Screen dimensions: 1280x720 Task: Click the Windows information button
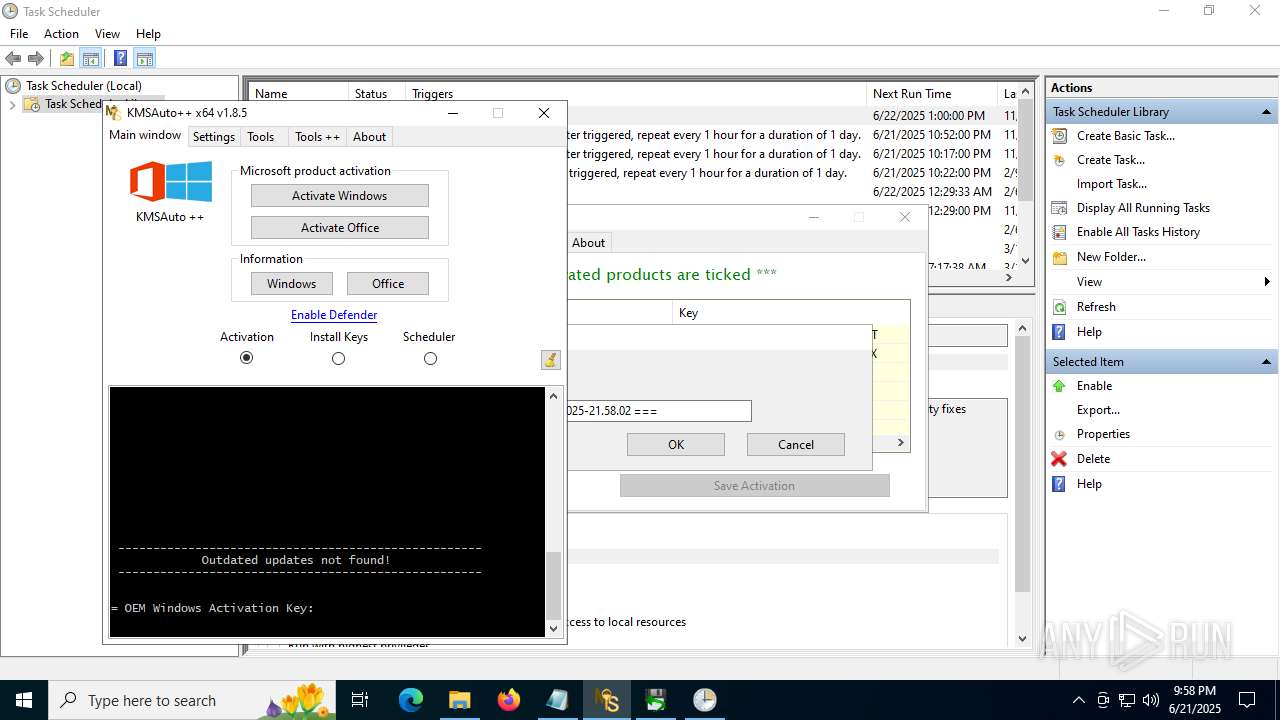[x=291, y=284]
